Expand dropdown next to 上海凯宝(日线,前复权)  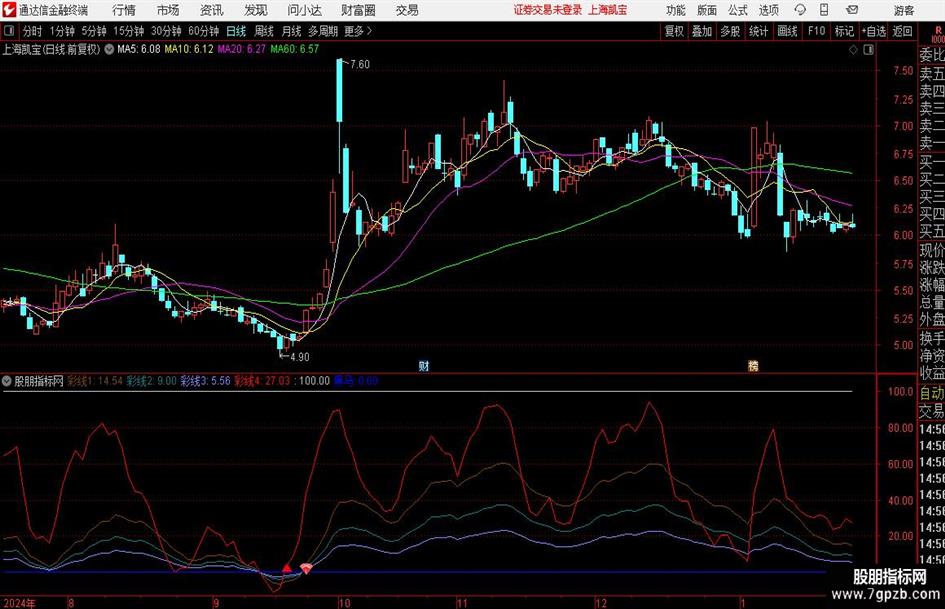[x=109, y=49]
